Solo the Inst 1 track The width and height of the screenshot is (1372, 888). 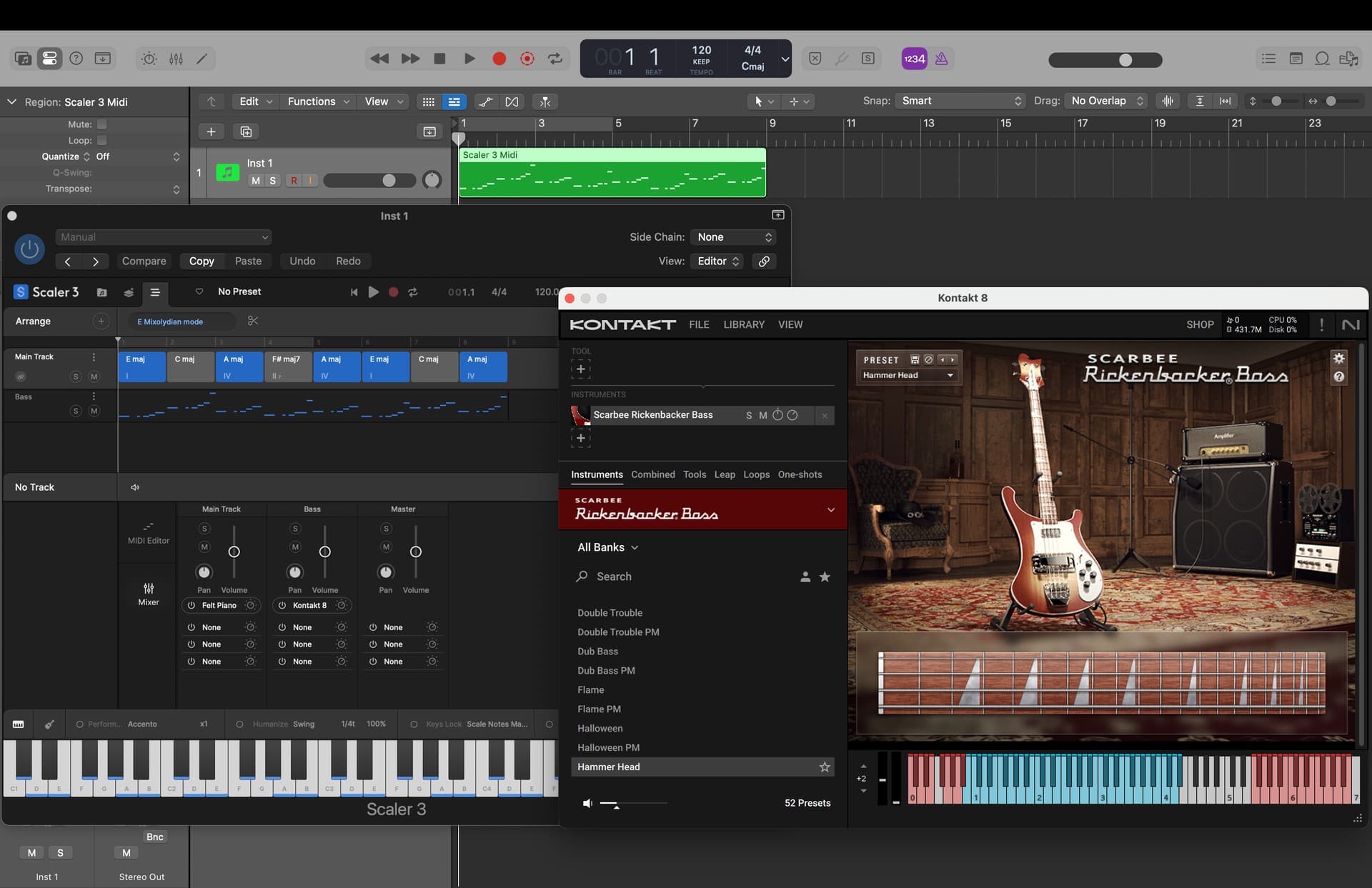272,181
